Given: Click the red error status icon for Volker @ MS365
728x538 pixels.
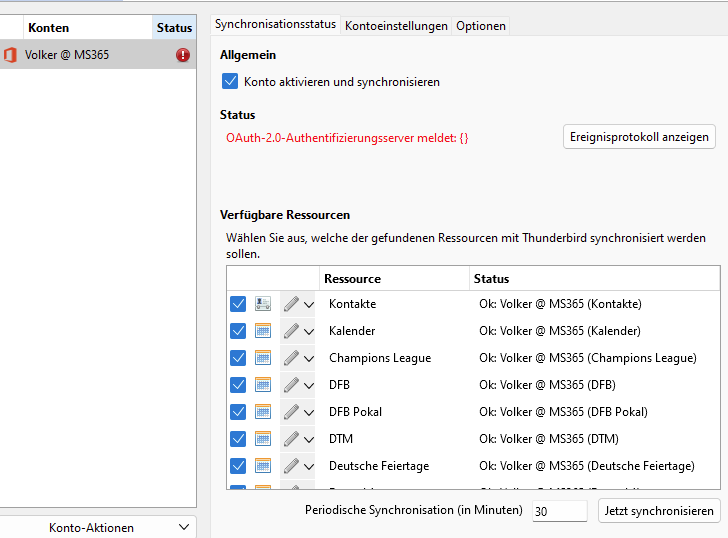Looking at the screenshot, I should [182, 55].
